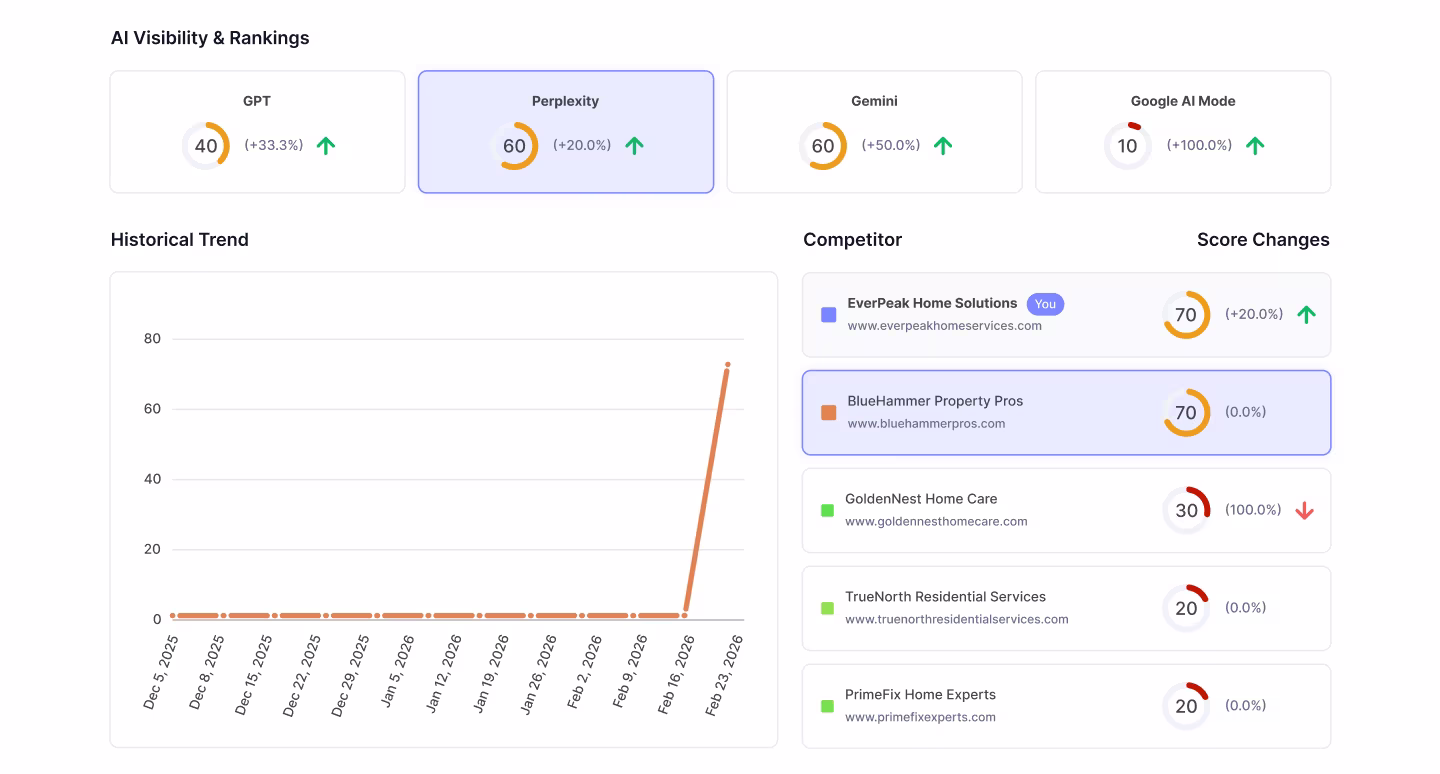Click GoldenNest's green color square
Image resolution: width=1440 pixels, height=774 pixels.
tap(827, 509)
